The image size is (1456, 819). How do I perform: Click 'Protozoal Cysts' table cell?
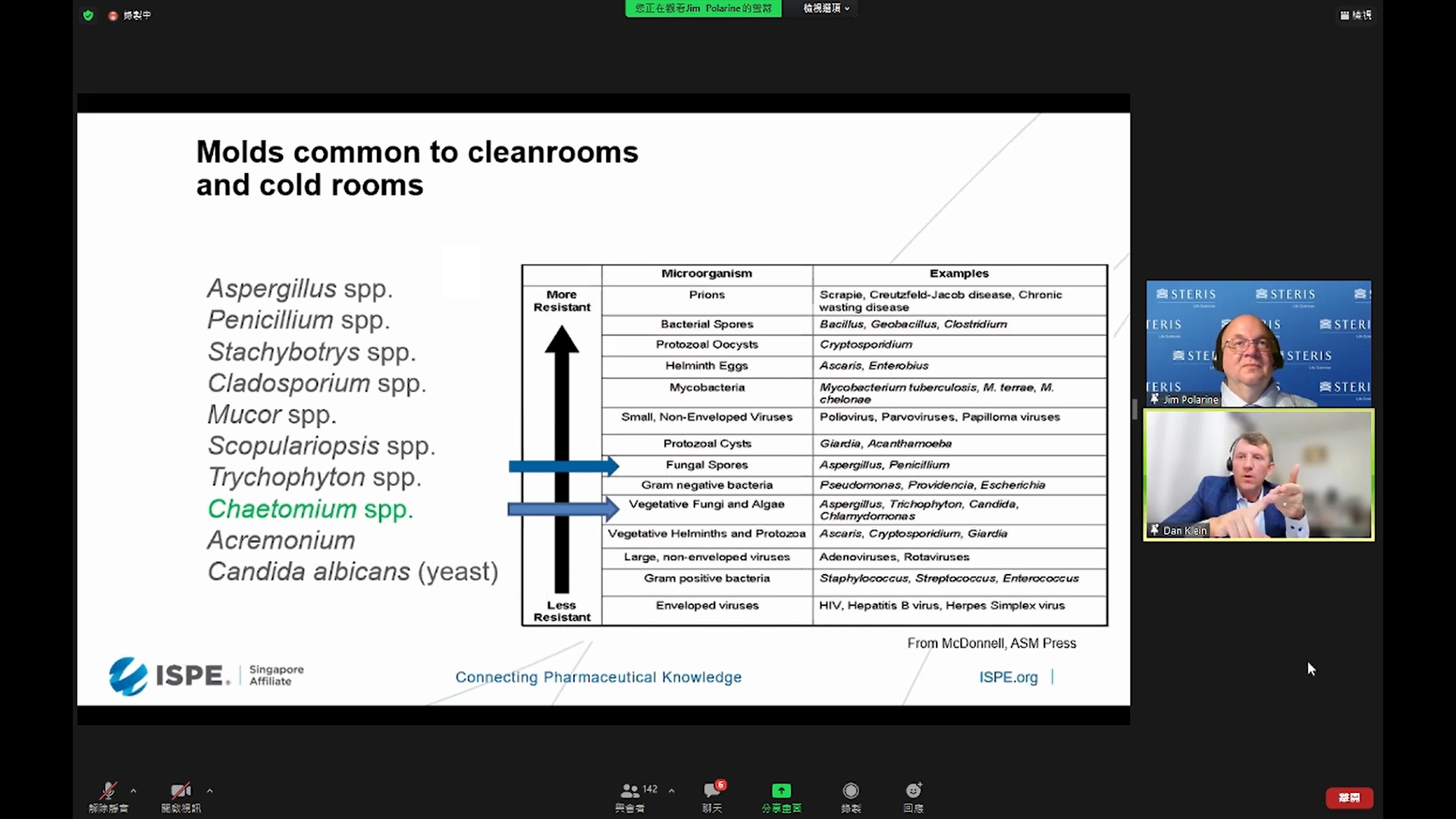(707, 444)
